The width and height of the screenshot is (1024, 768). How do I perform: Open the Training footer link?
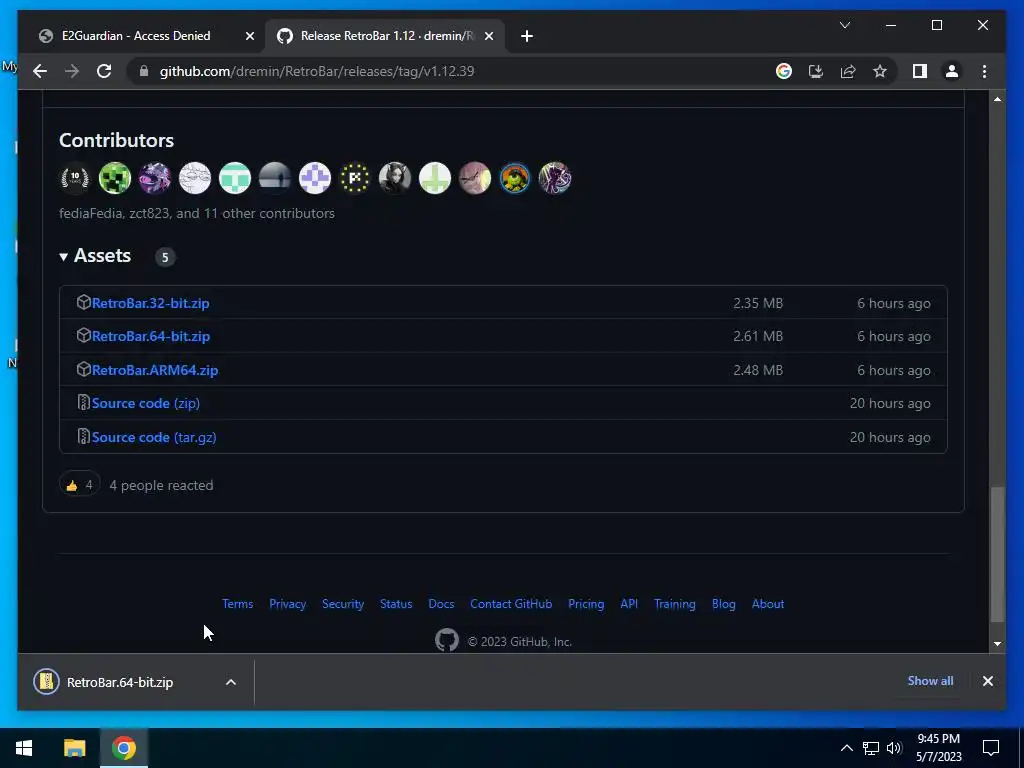pos(675,604)
